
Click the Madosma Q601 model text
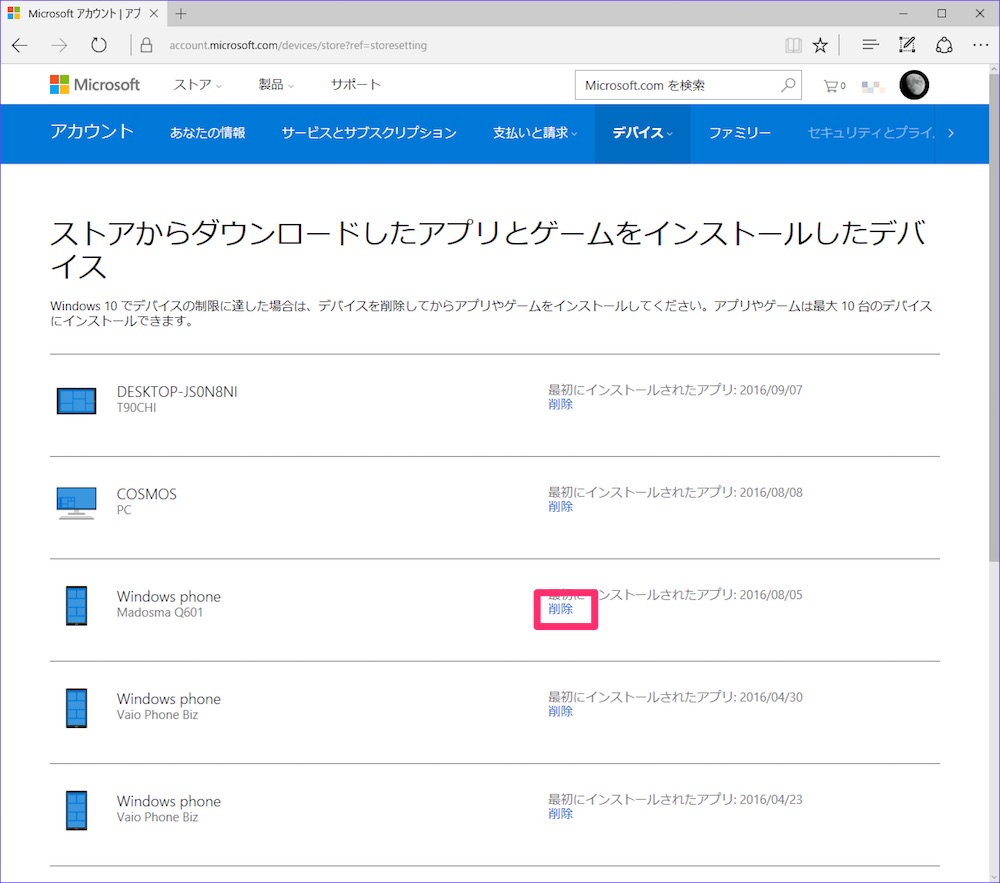(x=160, y=613)
